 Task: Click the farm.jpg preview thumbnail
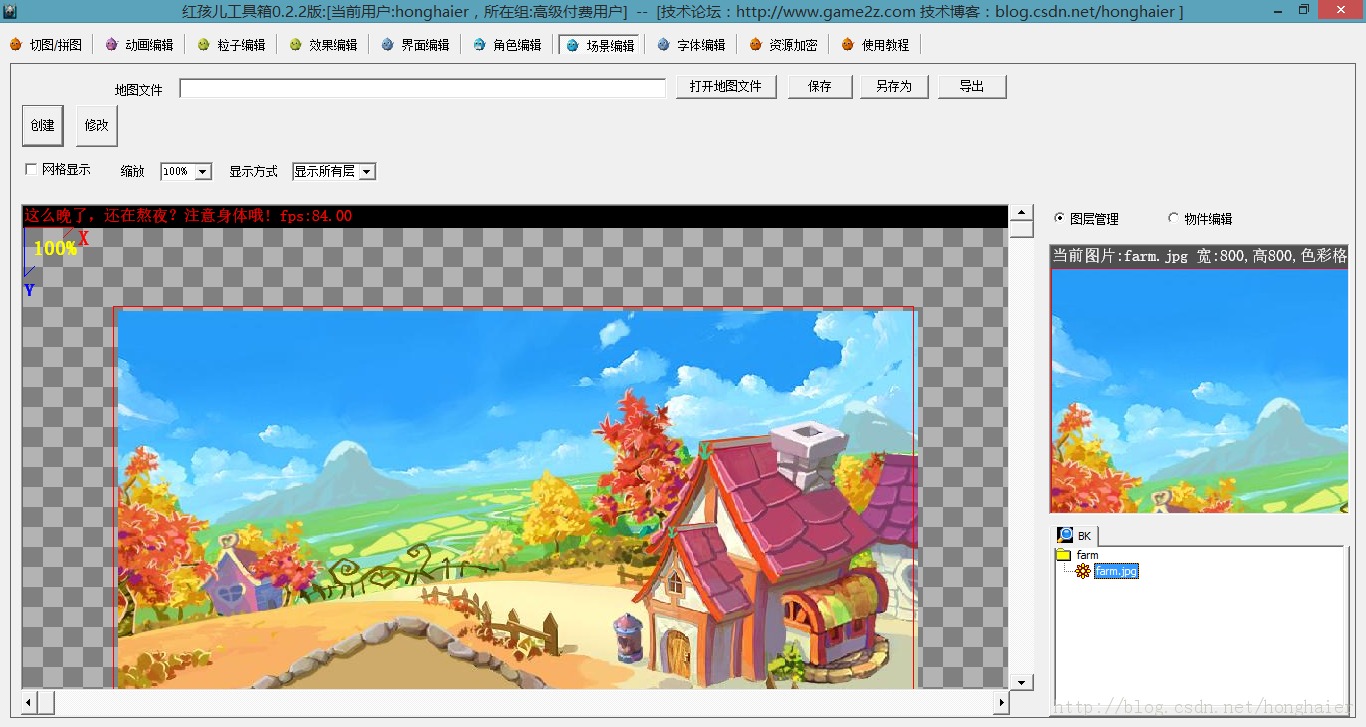pyautogui.click(x=1199, y=390)
